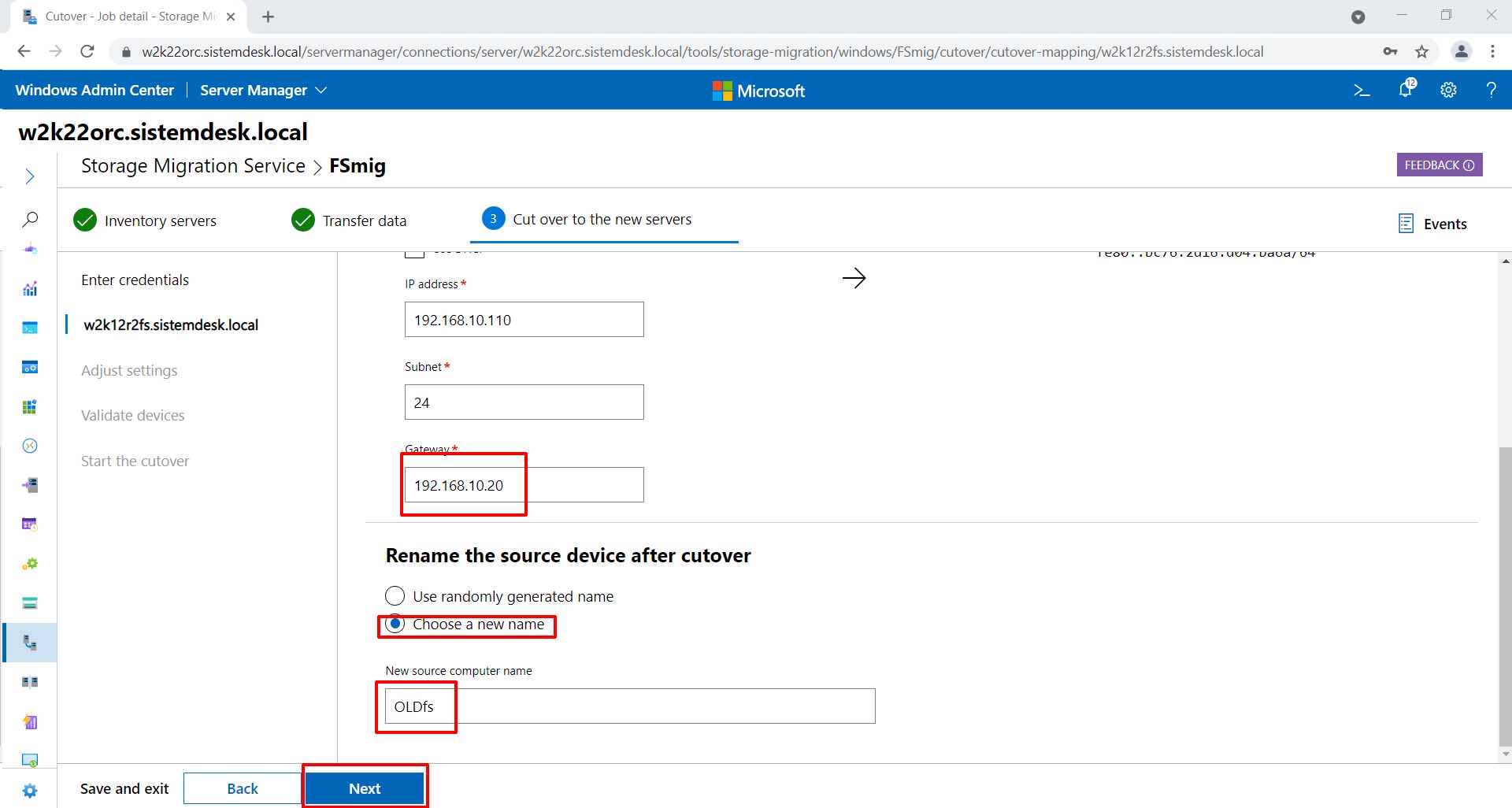Click the New source computer name field
Image resolution: width=1512 pixels, height=808 pixels.
point(630,706)
